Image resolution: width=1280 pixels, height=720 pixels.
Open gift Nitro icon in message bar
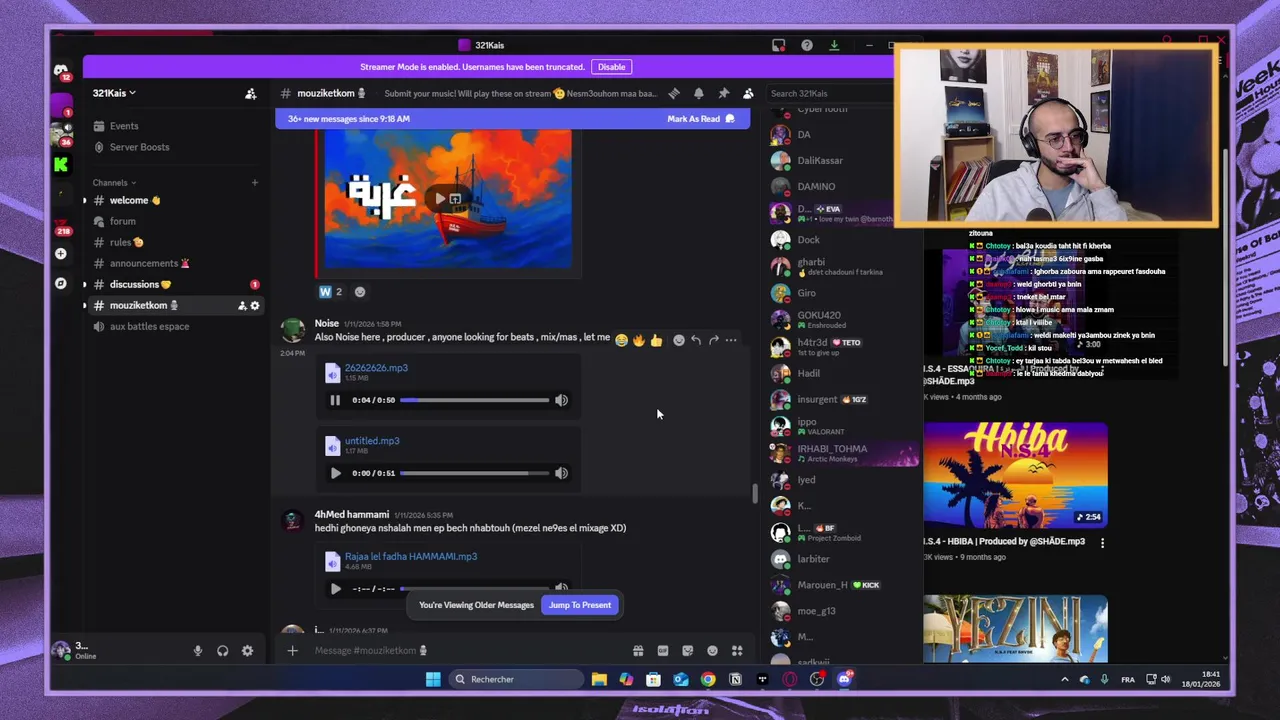point(638,651)
